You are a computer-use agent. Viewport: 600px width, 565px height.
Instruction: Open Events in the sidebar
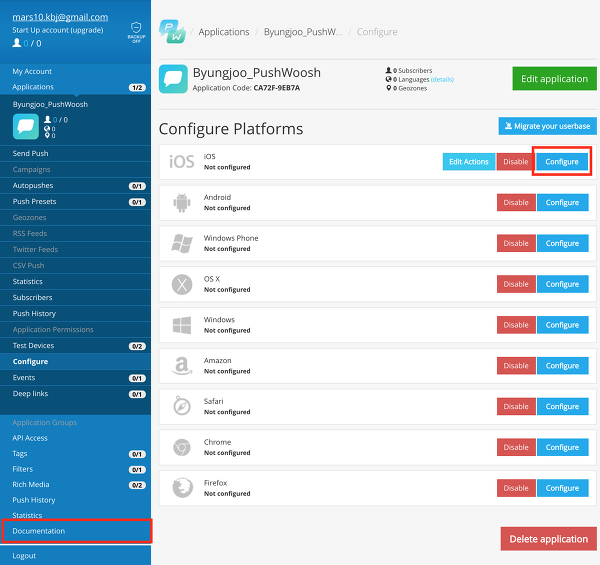coord(75,378)
